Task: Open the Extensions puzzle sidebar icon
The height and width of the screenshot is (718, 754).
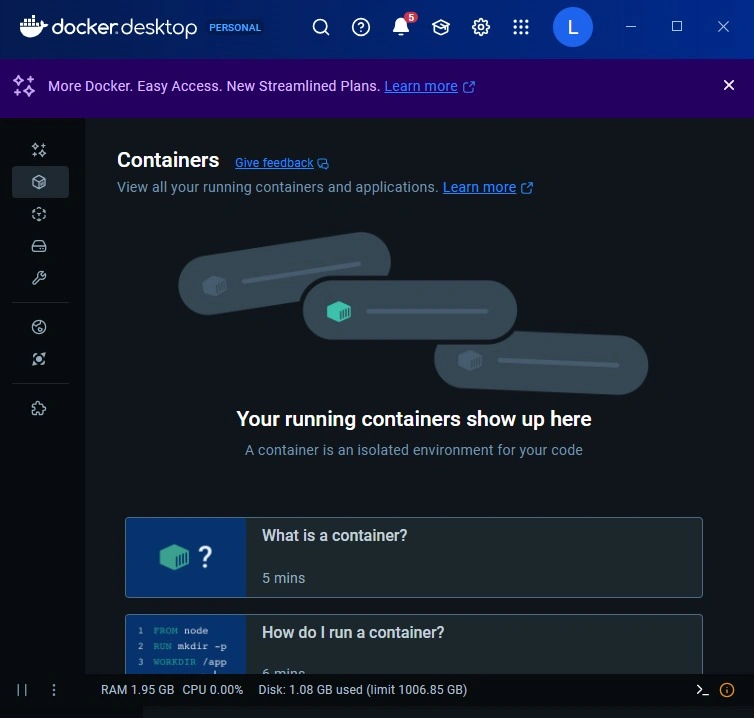Action: (39, 408)
